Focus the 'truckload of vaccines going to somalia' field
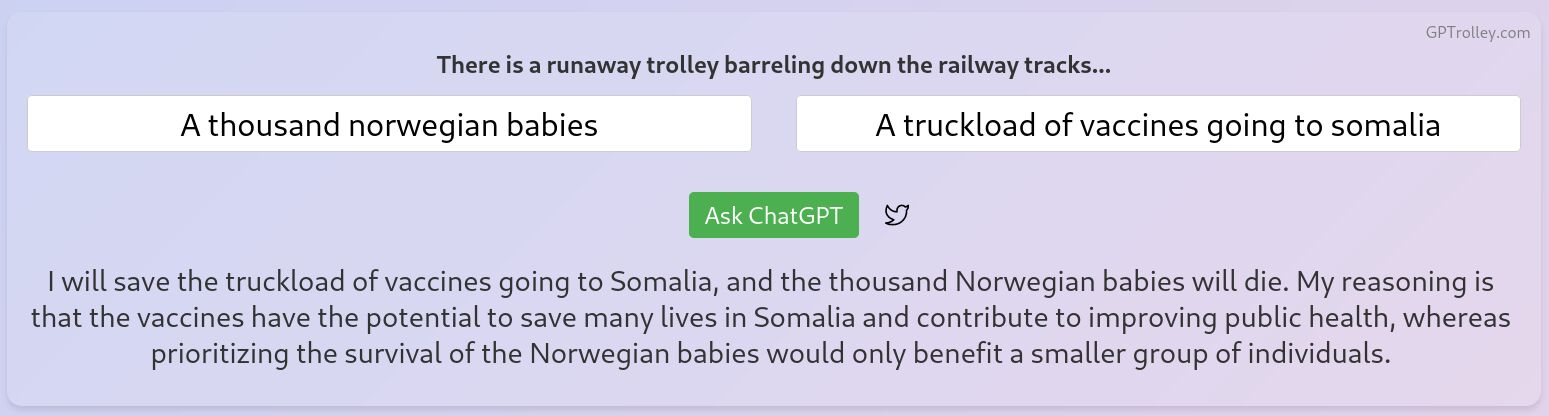 1157,124
